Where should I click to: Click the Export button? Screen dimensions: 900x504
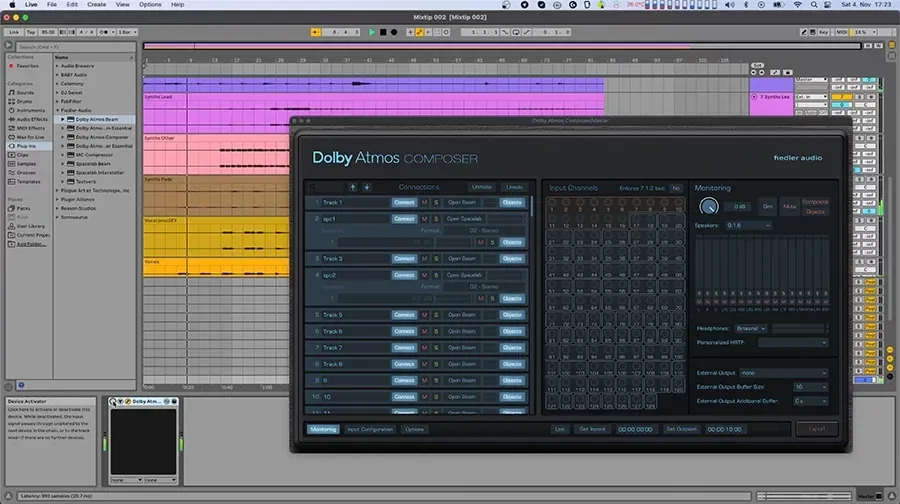tap(817, 429)
